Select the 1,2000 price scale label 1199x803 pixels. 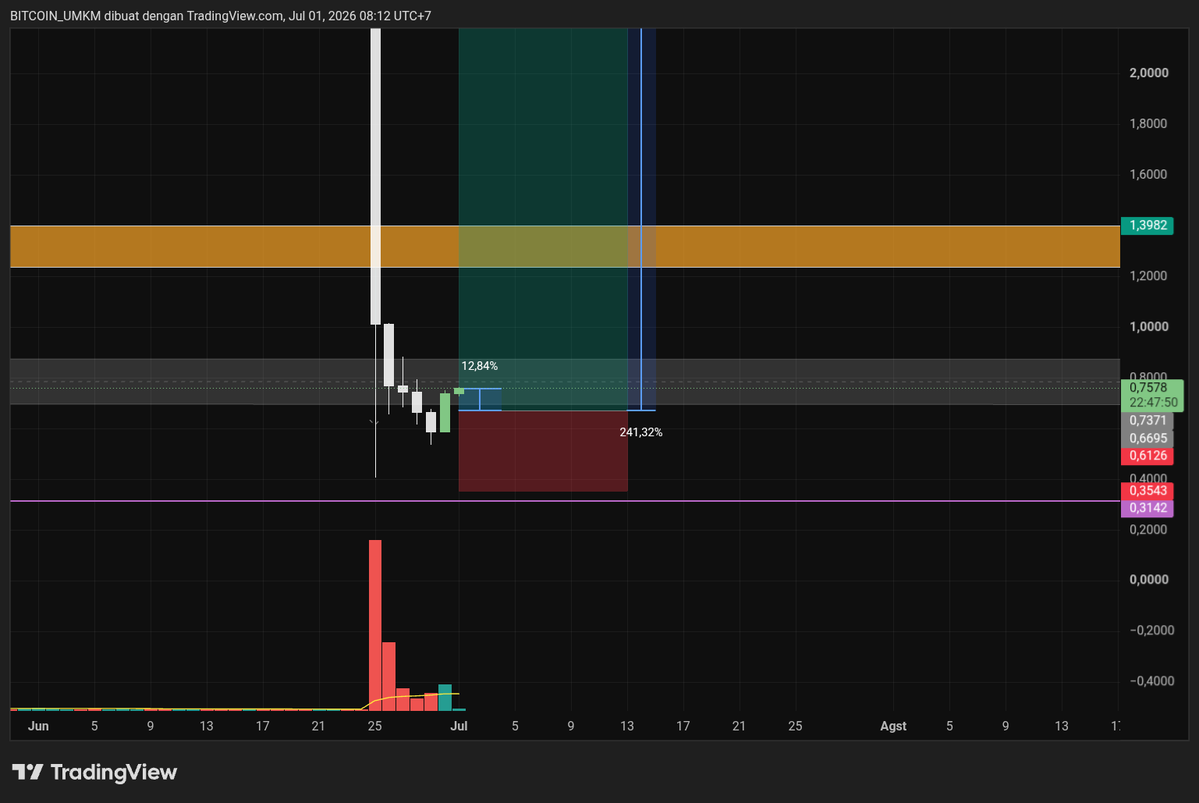click(x=1149, y=275)
